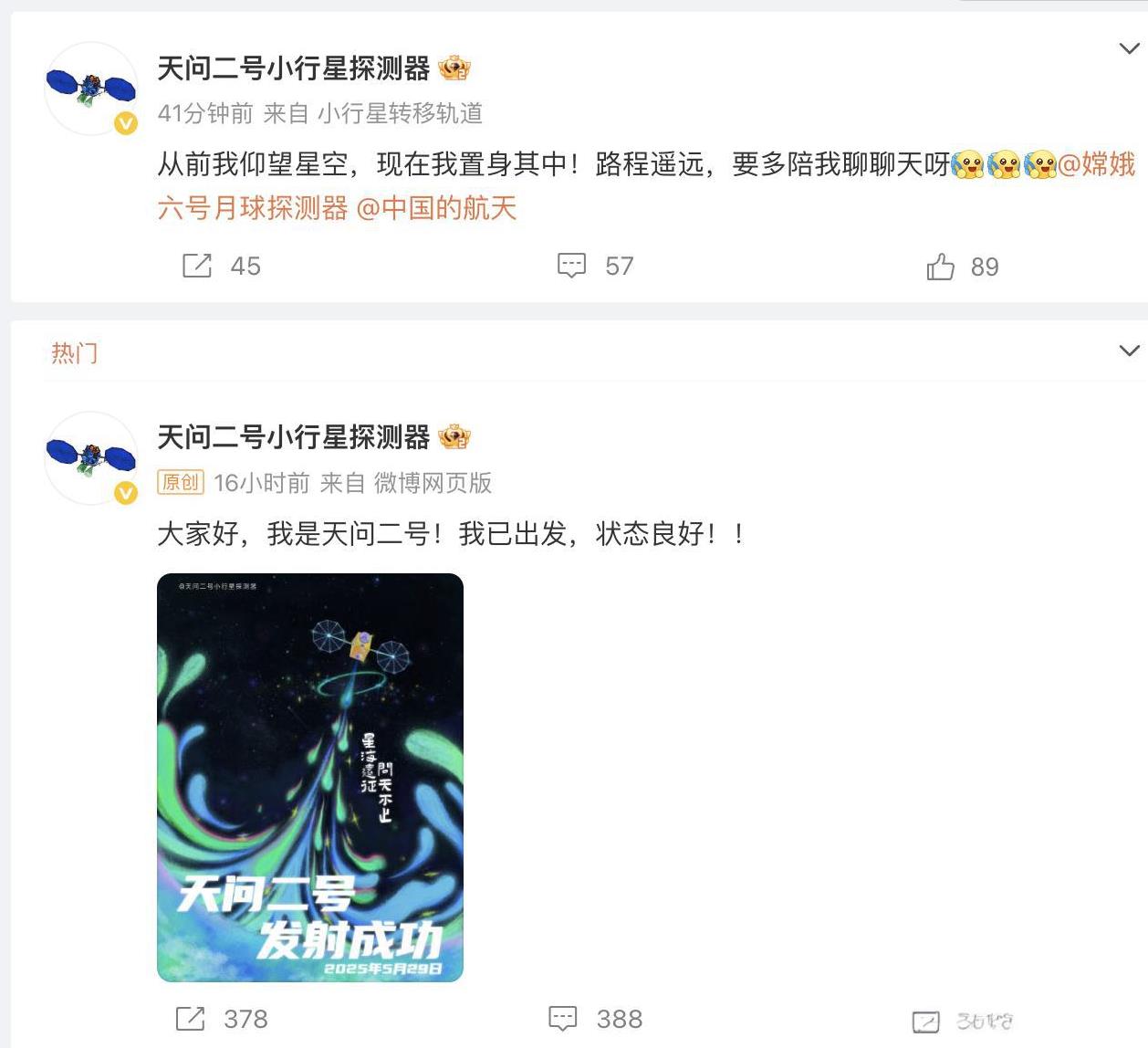Click the 小行星转移轨道 source link
Viewport: 1148px width, 1048px height.
coord(400,113)
